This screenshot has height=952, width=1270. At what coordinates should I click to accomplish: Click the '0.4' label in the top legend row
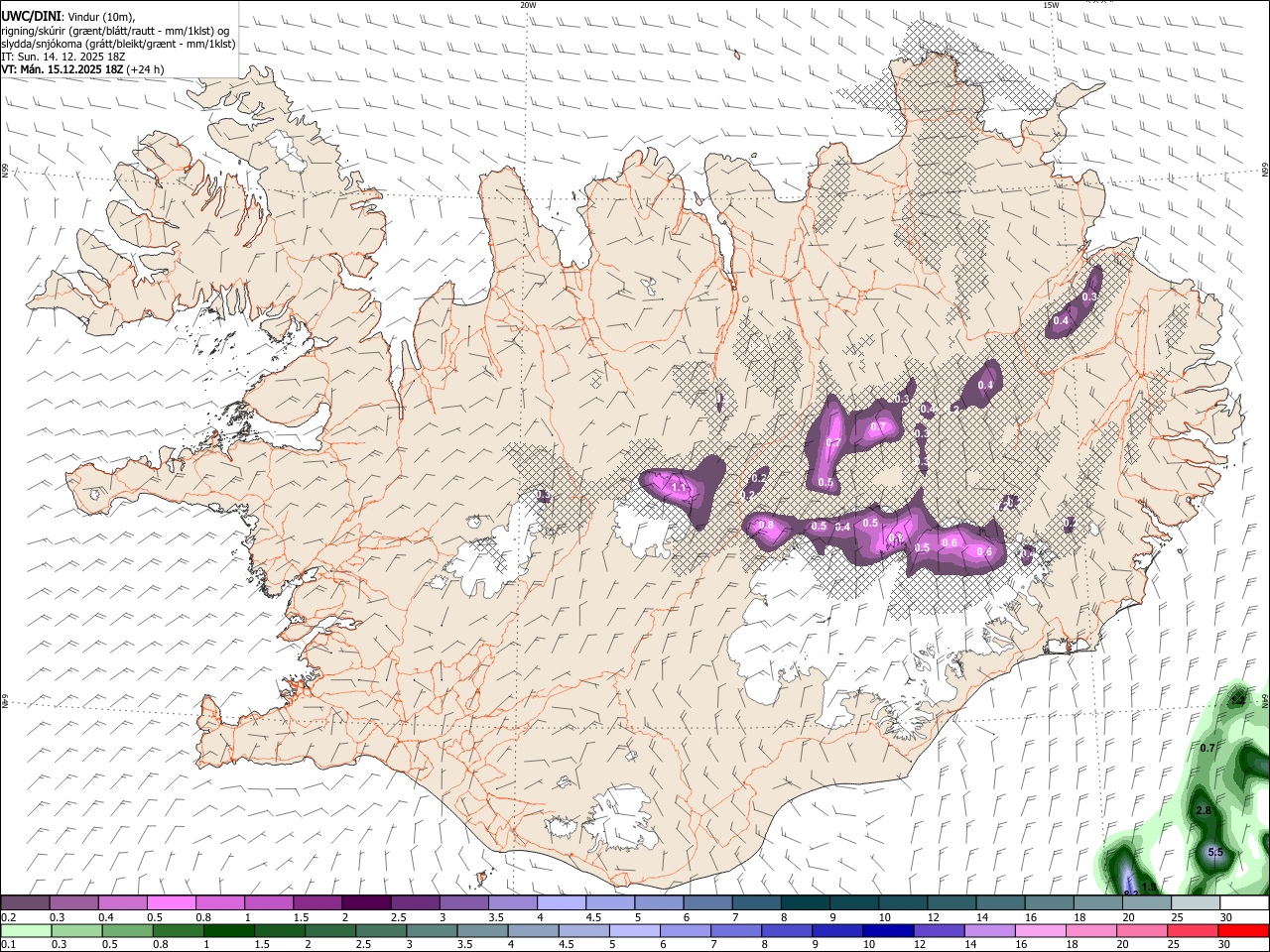tap(106, 917)
